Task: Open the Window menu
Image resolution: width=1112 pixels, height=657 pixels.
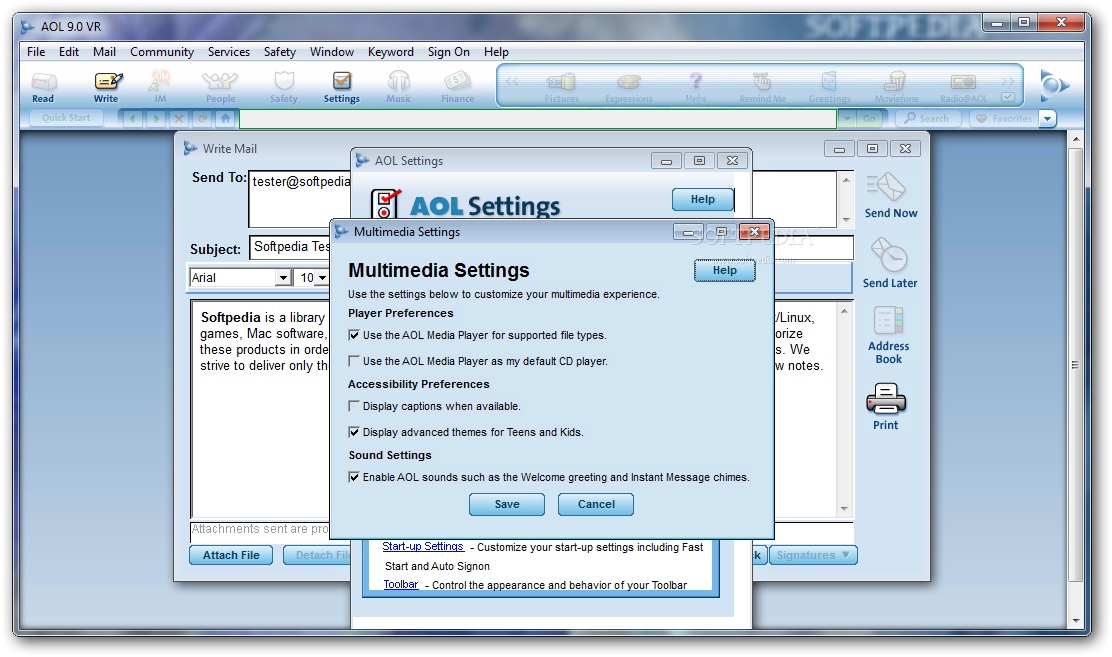Action: click(x=332, y=52)
